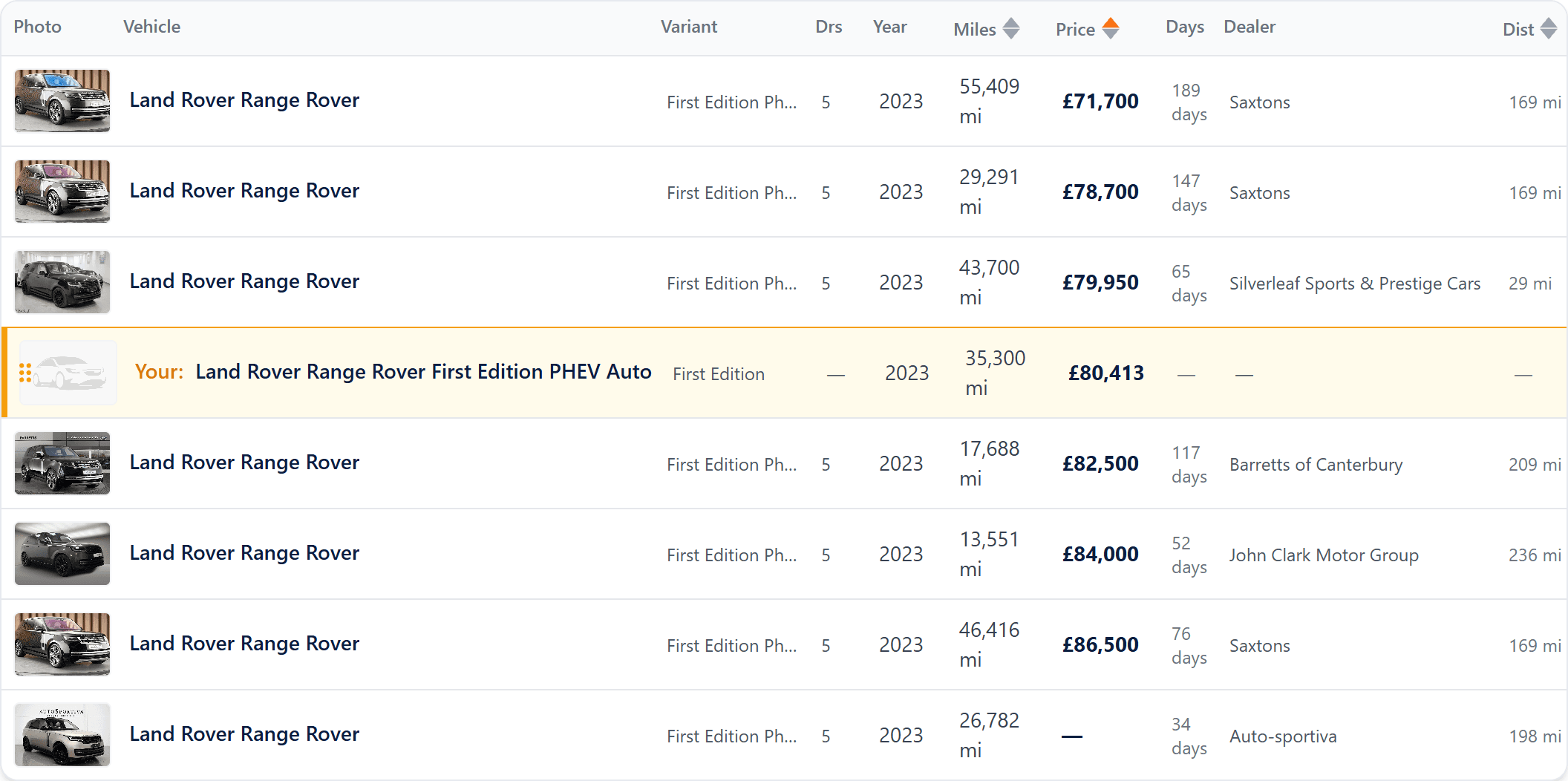Open the Auto-sportiva Range Rover photo

click(62, 735)
